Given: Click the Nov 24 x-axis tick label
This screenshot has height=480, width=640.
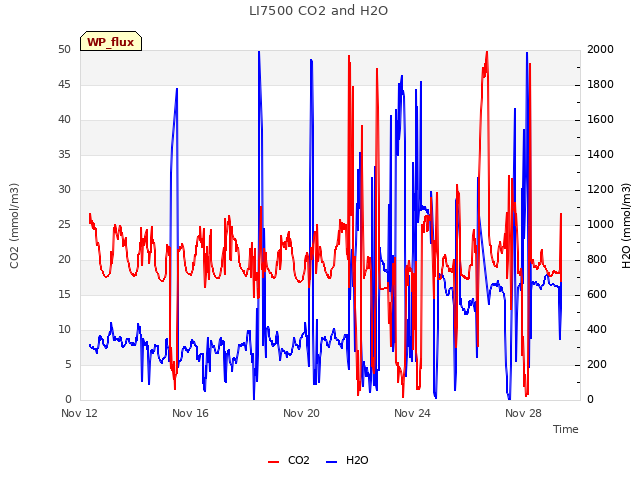Looking at the screenshot, I should [x=412, y=413].
